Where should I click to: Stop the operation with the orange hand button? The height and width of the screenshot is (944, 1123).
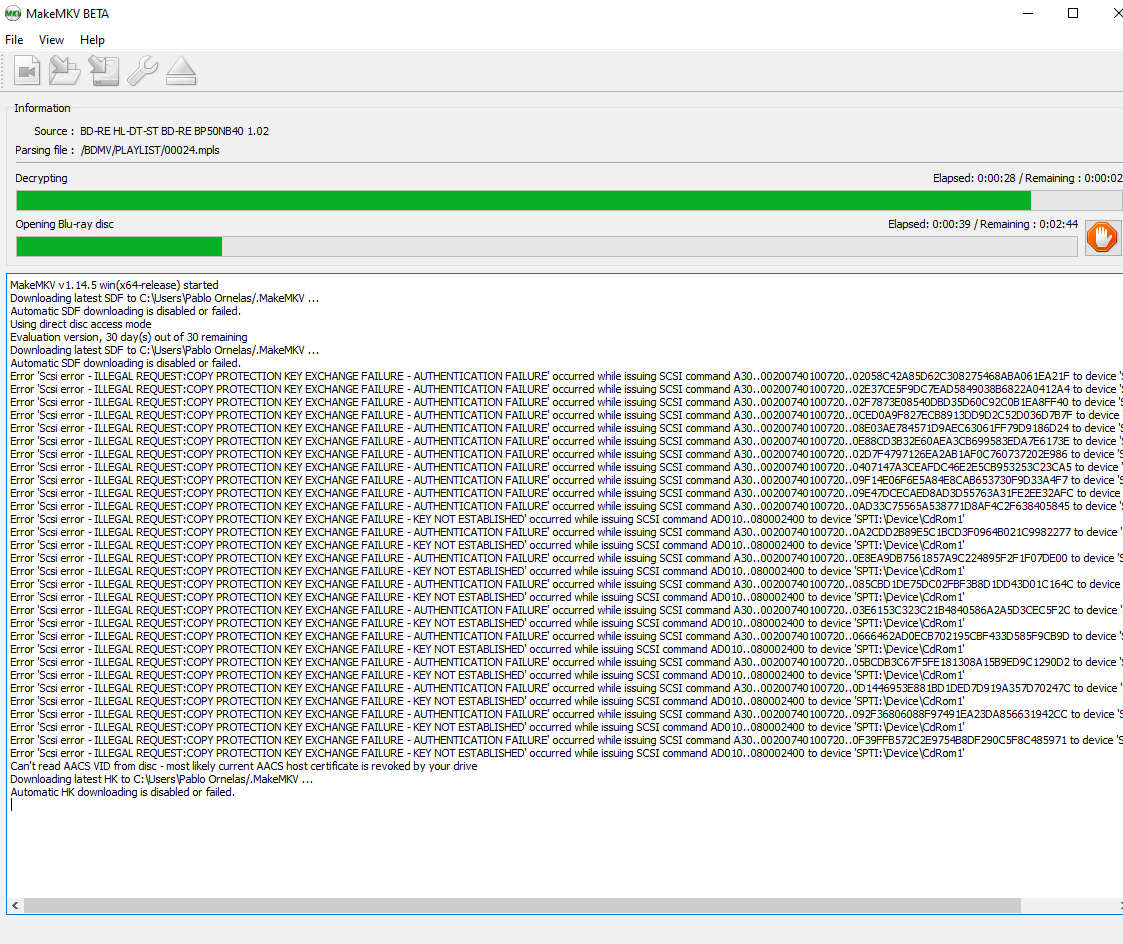click(1102, 237)
